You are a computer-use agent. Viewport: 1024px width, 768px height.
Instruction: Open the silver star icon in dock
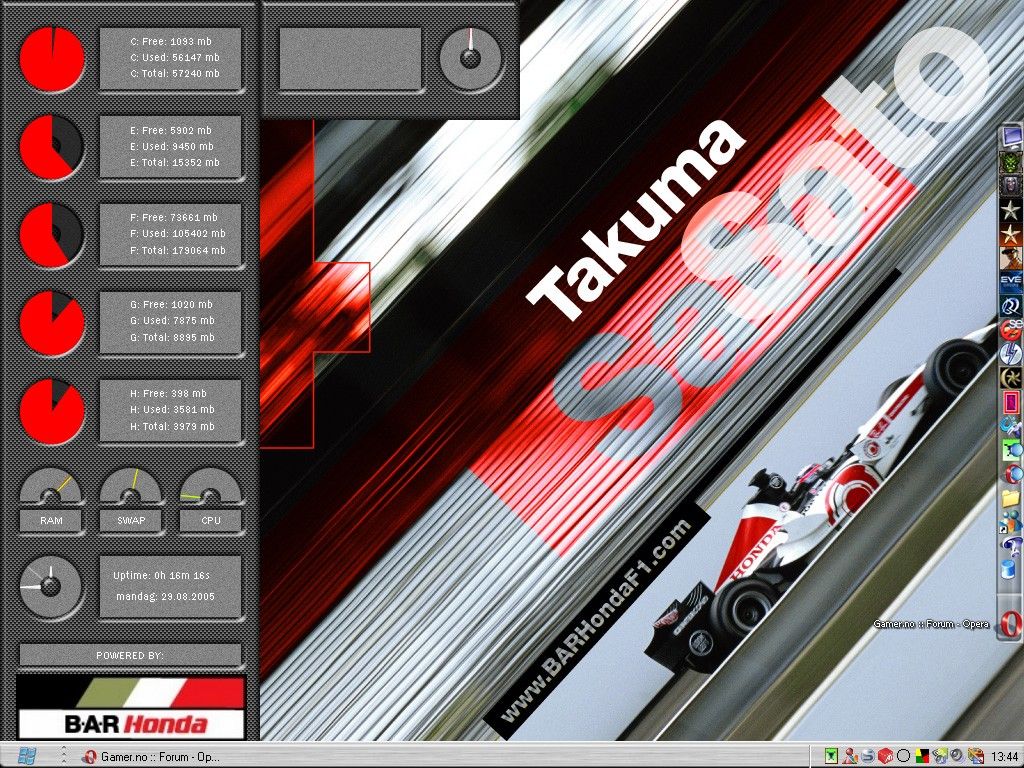[x=1011, y=210]
